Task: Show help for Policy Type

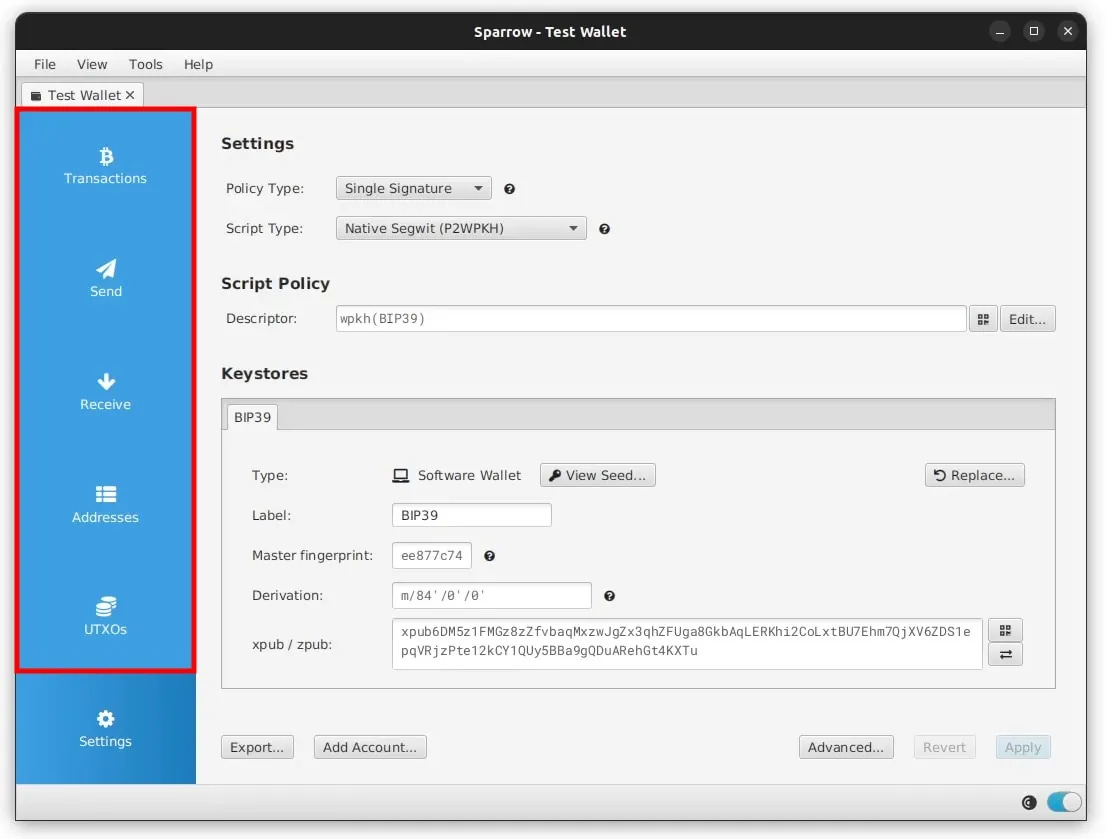Action: (509, 189)
